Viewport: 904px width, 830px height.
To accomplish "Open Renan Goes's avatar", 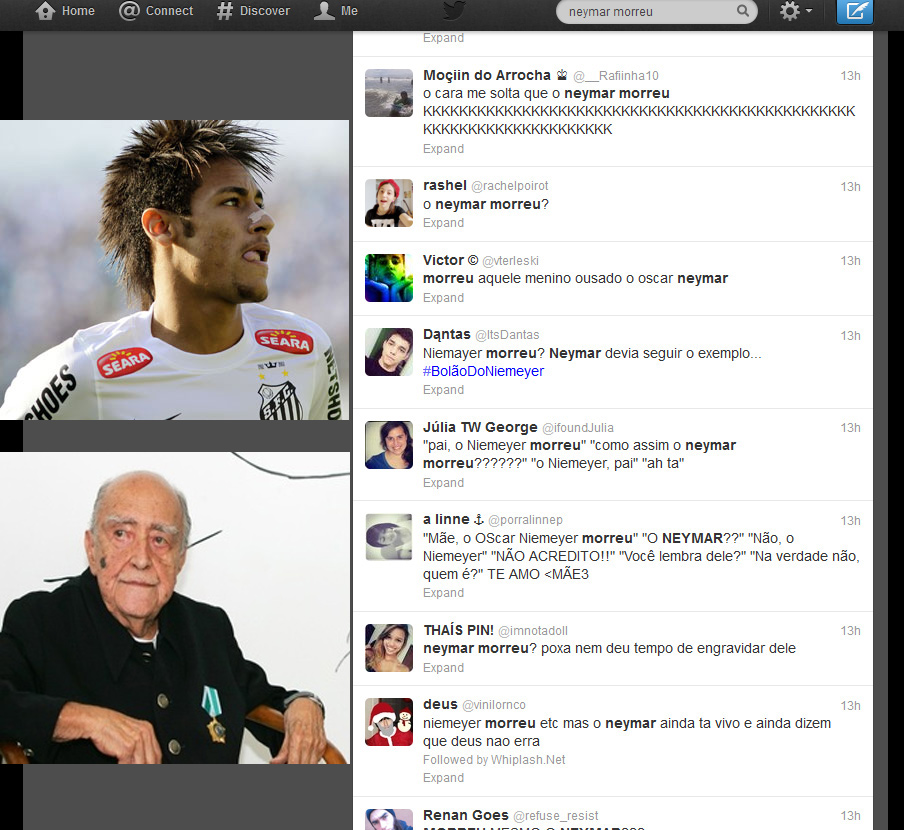I will pyautogui.click(x=389, y=820).
